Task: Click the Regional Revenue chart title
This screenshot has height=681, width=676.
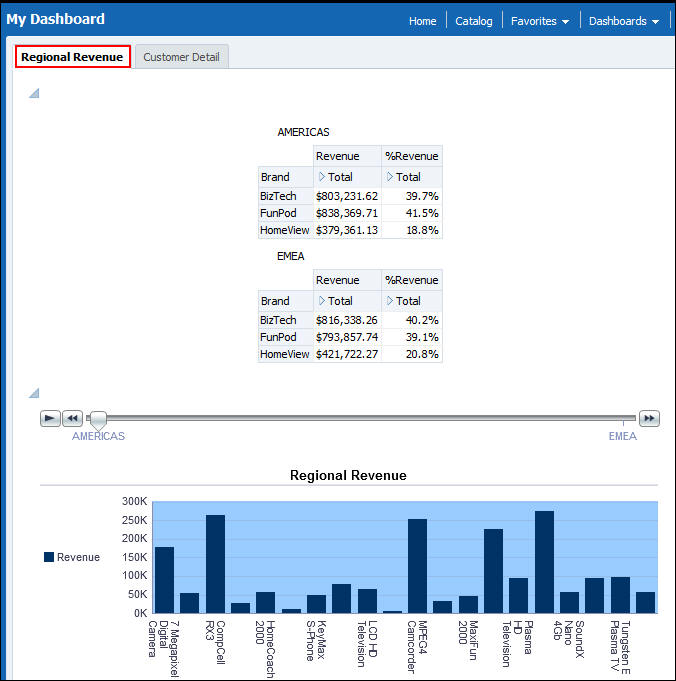Action: 348,475
